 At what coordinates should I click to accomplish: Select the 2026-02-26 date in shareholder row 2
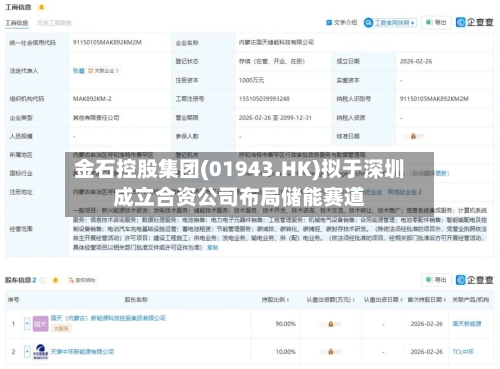click(426, 352)
